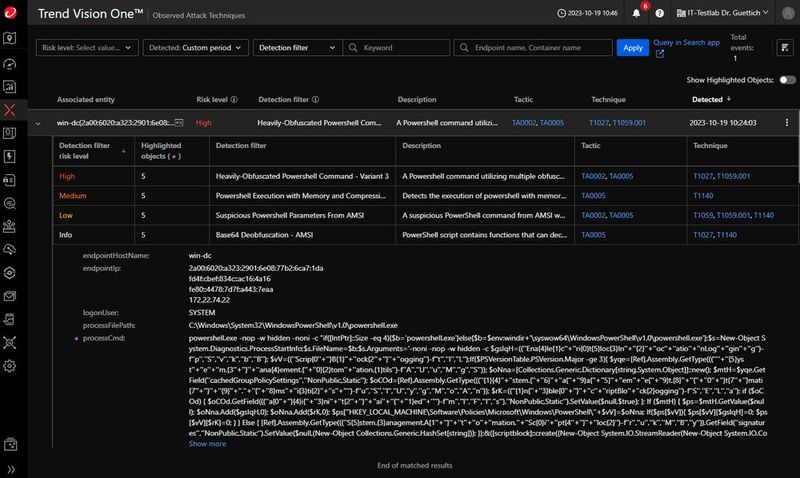The width and height of the screenshot is (800, 478).
Task: Open the three-dot menu for win-dc row
Action: tap(787, 122)
